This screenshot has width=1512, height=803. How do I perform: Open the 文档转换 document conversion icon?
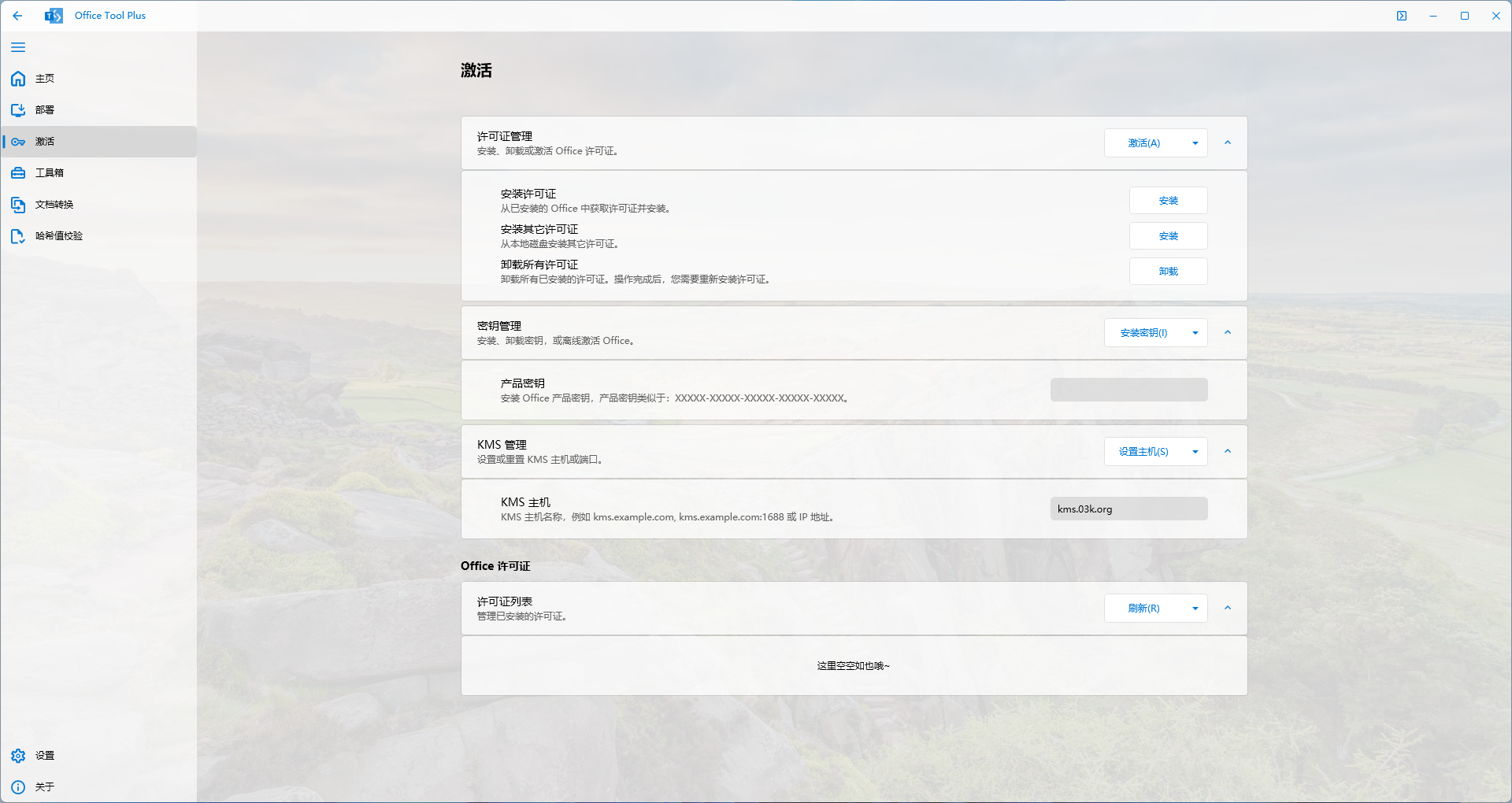coord(17,204)
